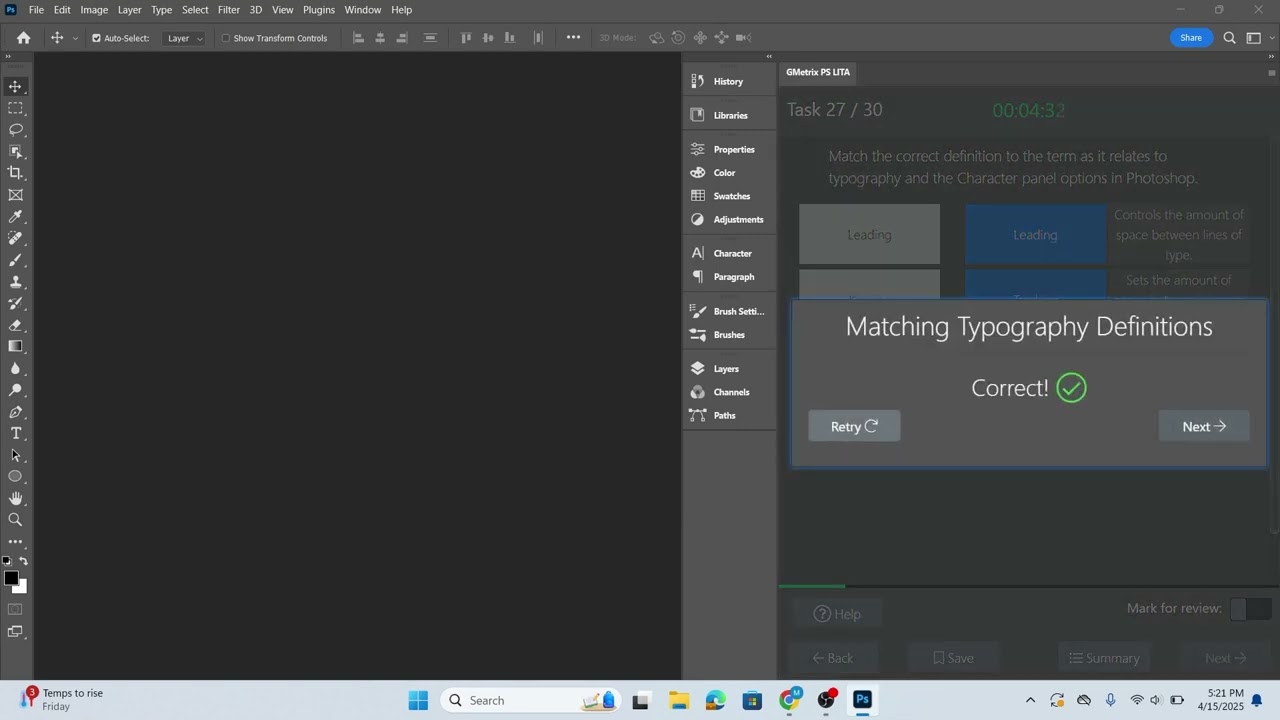Open the Image menu

tap(94, 10)
